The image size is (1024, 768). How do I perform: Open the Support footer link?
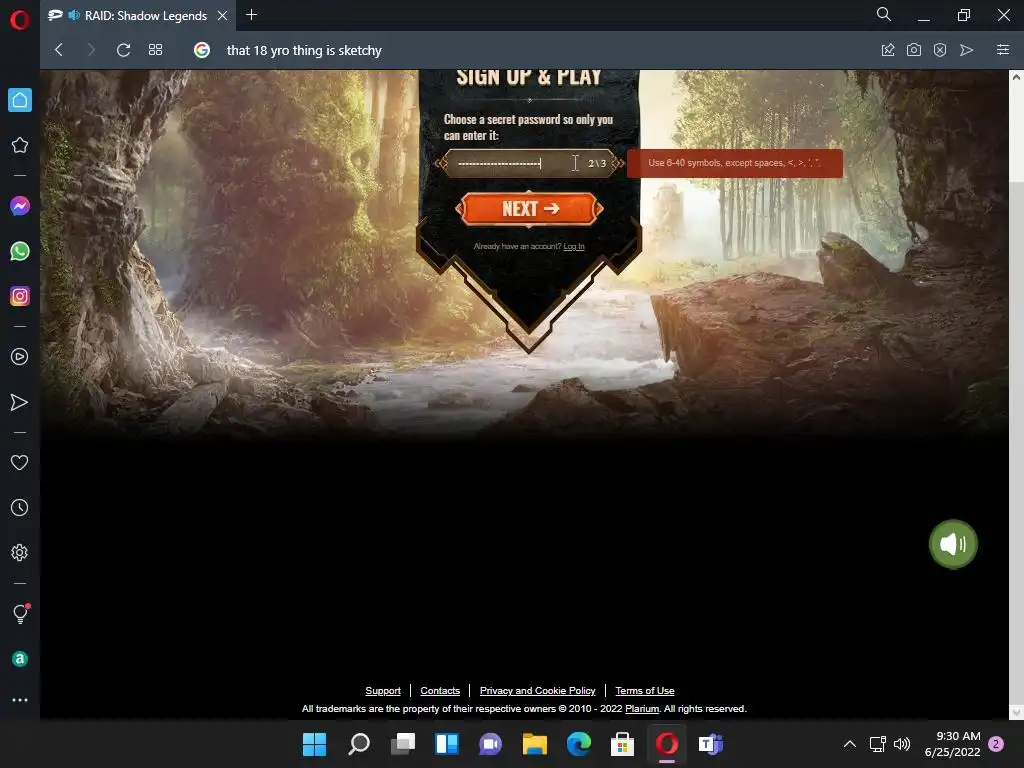coord(383,690)
